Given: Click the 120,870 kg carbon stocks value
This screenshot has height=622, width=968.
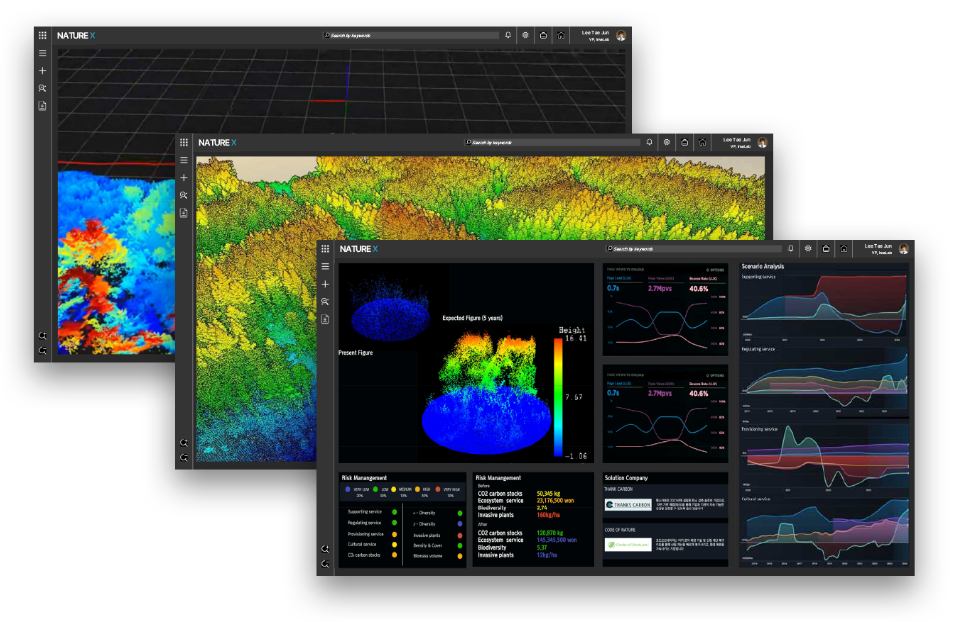Looking at the screenshot, I should [x=549, y=533].
